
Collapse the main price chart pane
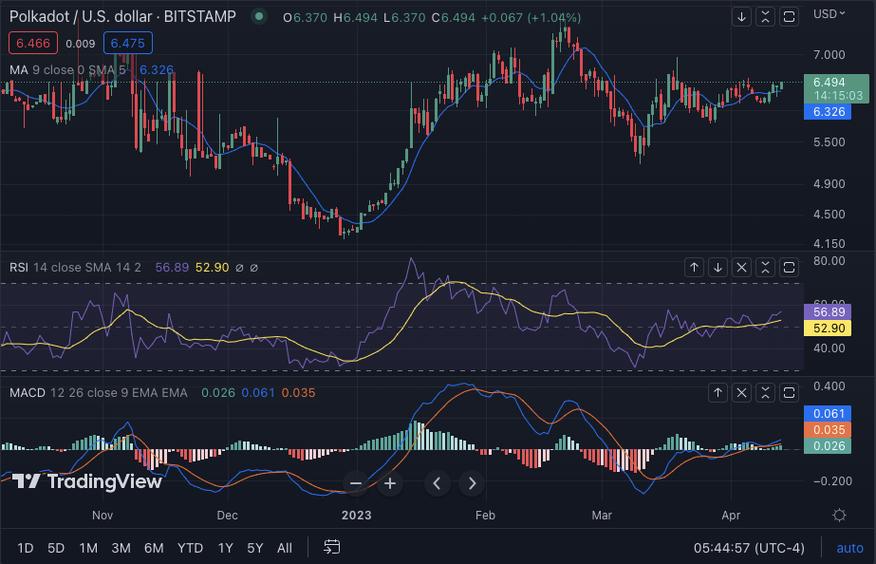765,17
